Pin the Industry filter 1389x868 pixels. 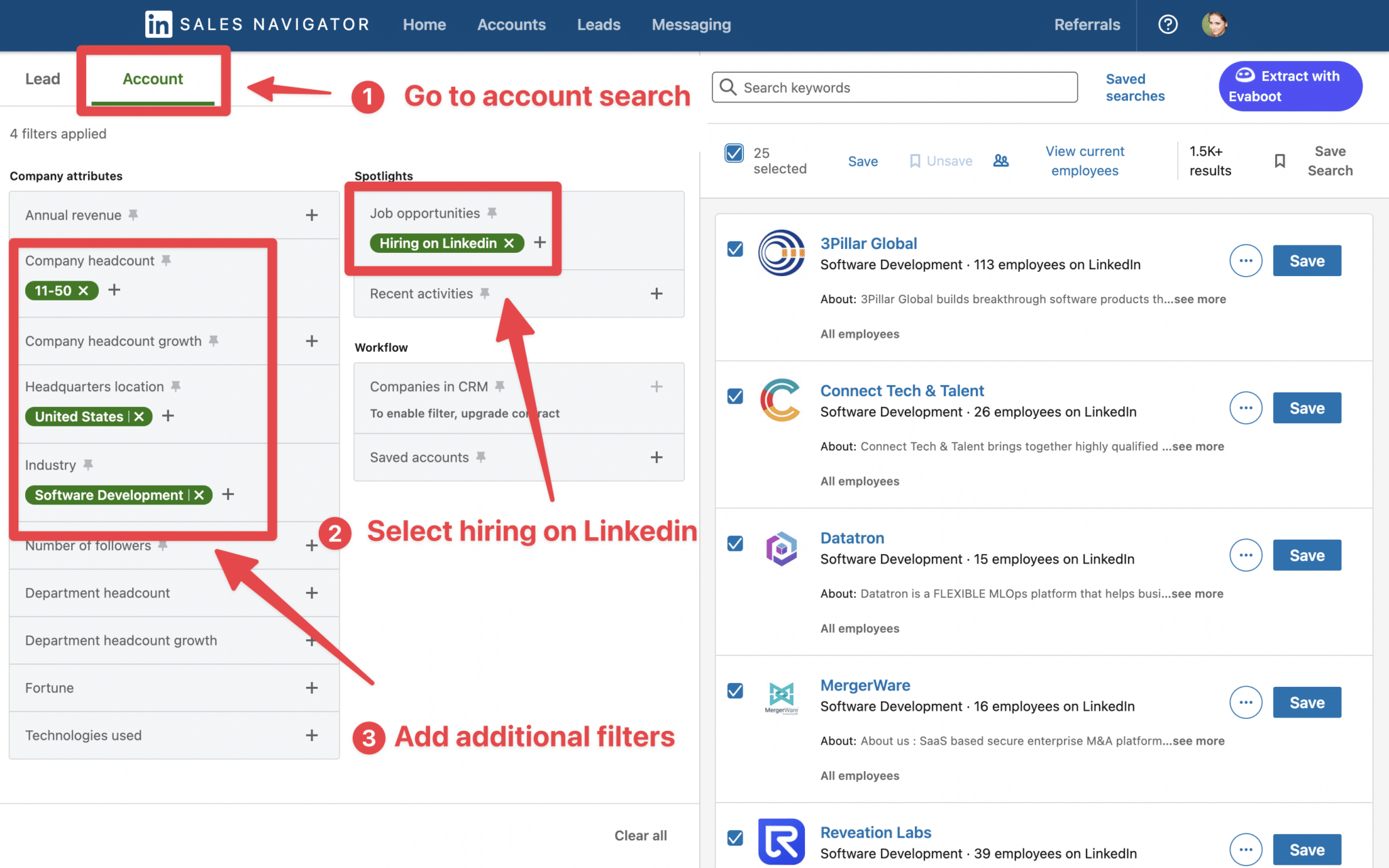[x=88, y=465]
